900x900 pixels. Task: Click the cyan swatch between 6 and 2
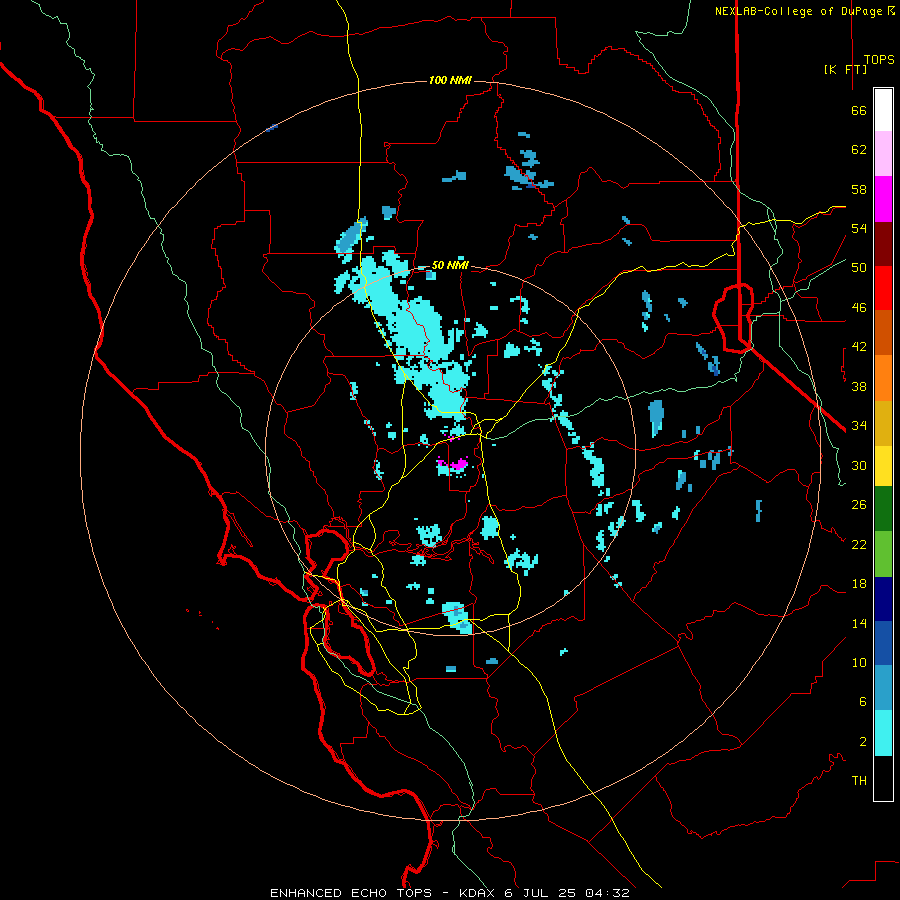click(x=883, y=733)
